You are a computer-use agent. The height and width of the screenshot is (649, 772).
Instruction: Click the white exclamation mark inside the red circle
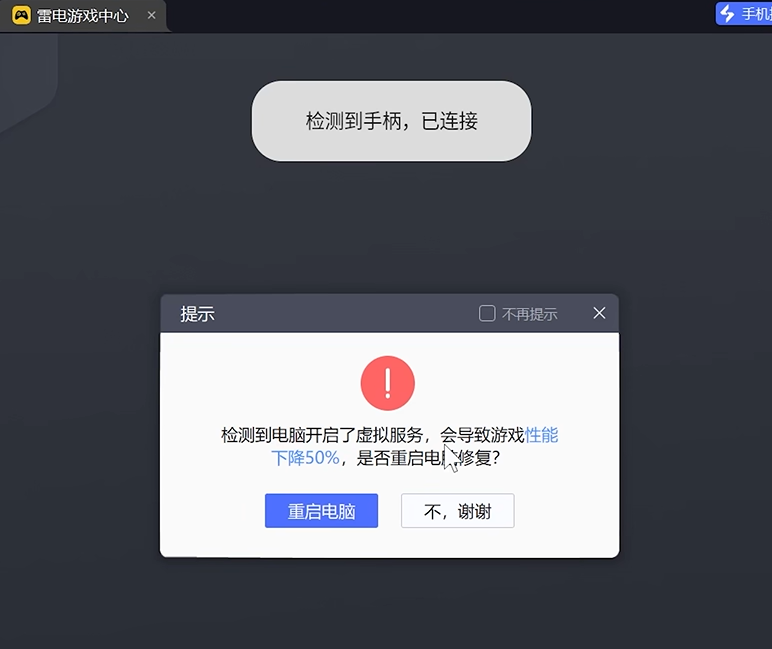pyautogui.click(x=388, y=383)
